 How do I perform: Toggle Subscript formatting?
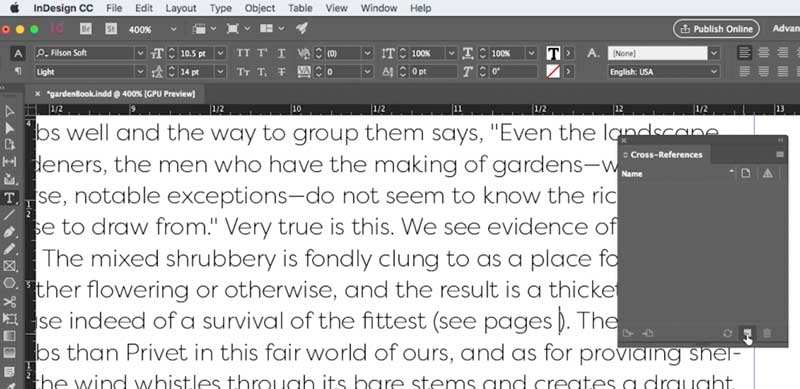(x=262, y=72)
